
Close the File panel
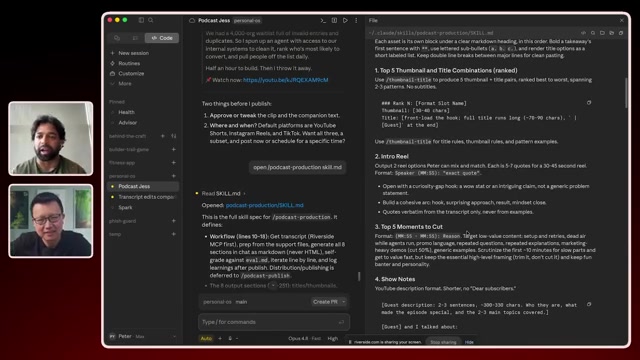click(622, 20)
